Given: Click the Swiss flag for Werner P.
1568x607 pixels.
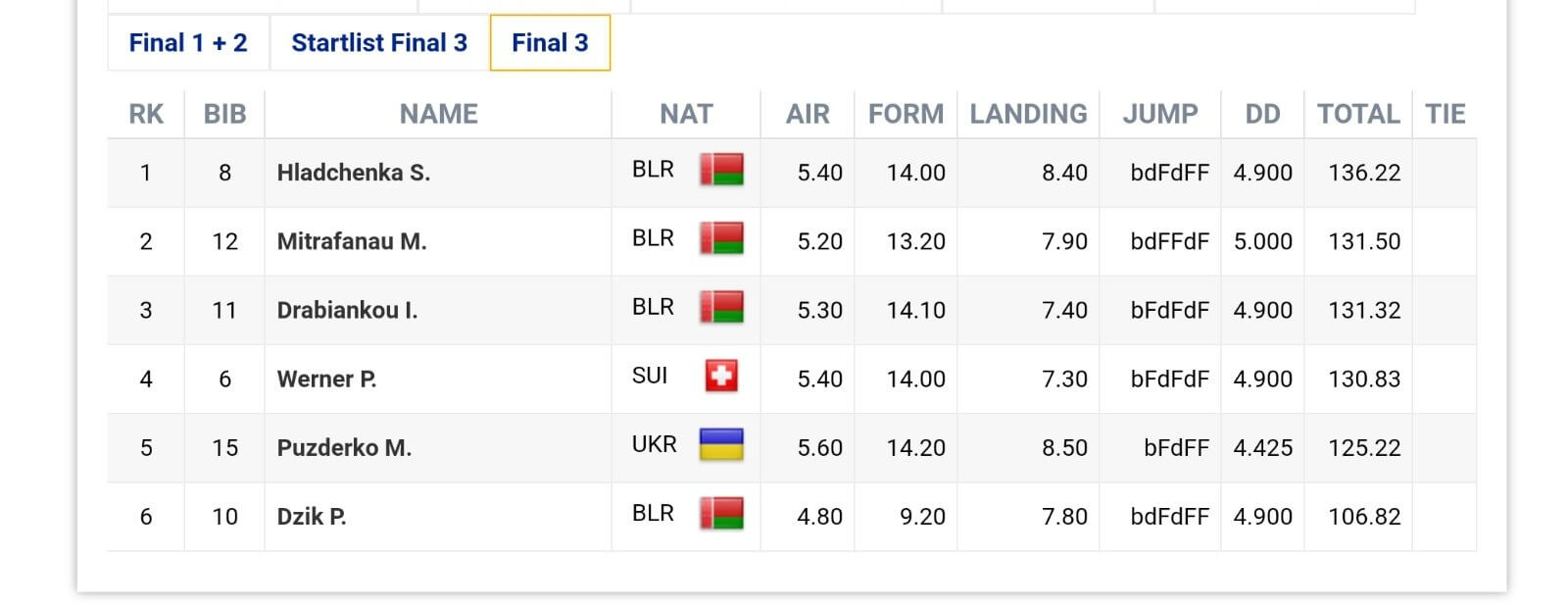Looking at the screenshot, I should pos(721,377).
